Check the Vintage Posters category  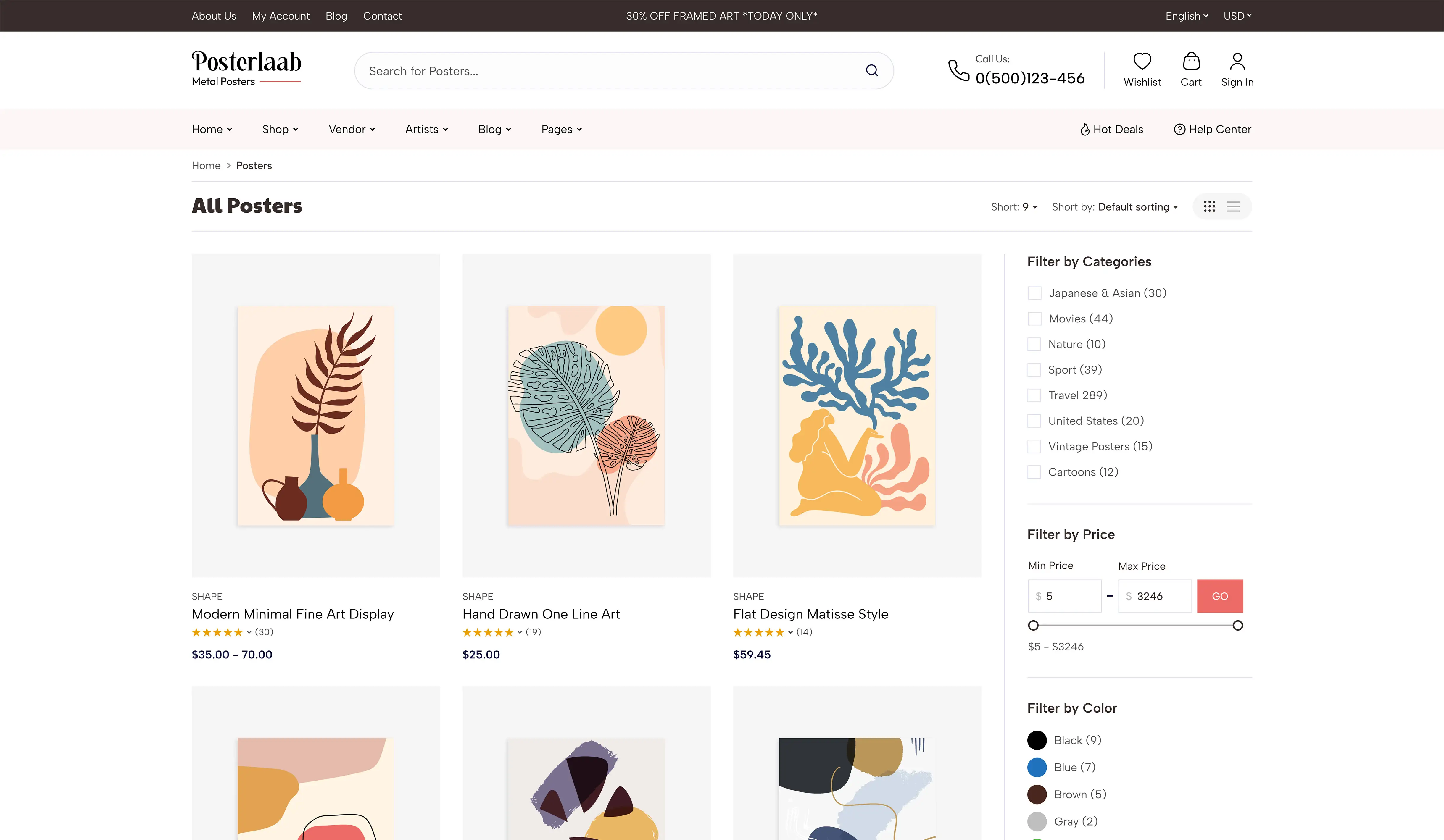(x=1034, y=446)
